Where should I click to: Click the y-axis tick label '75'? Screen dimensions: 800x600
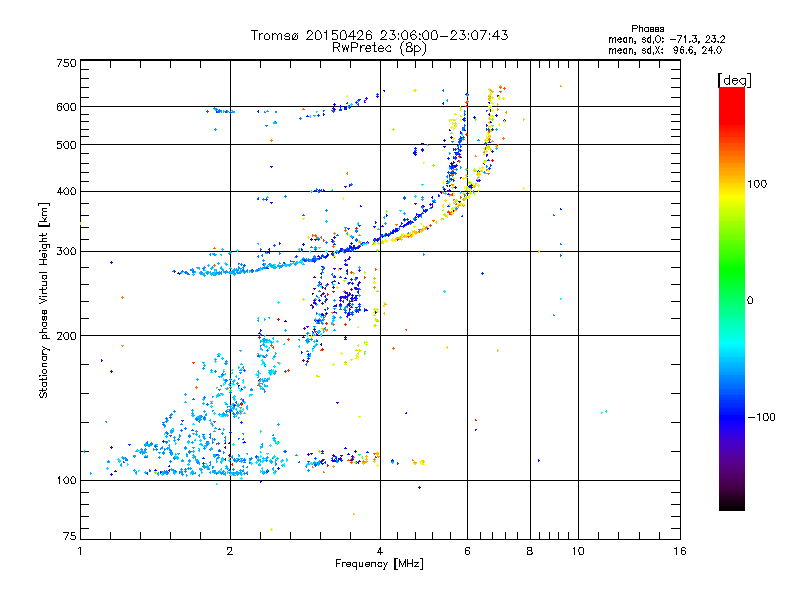[x=70, y=536]
